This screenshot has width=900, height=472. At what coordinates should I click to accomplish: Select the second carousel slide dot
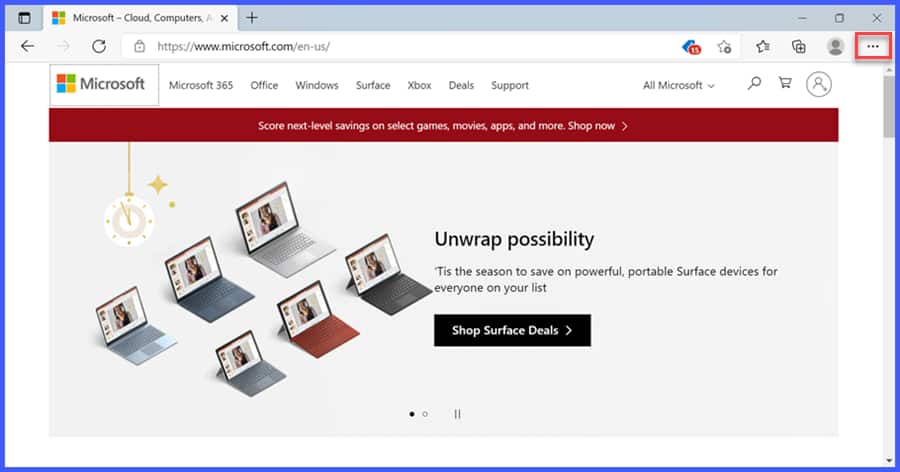coord(425,414)
